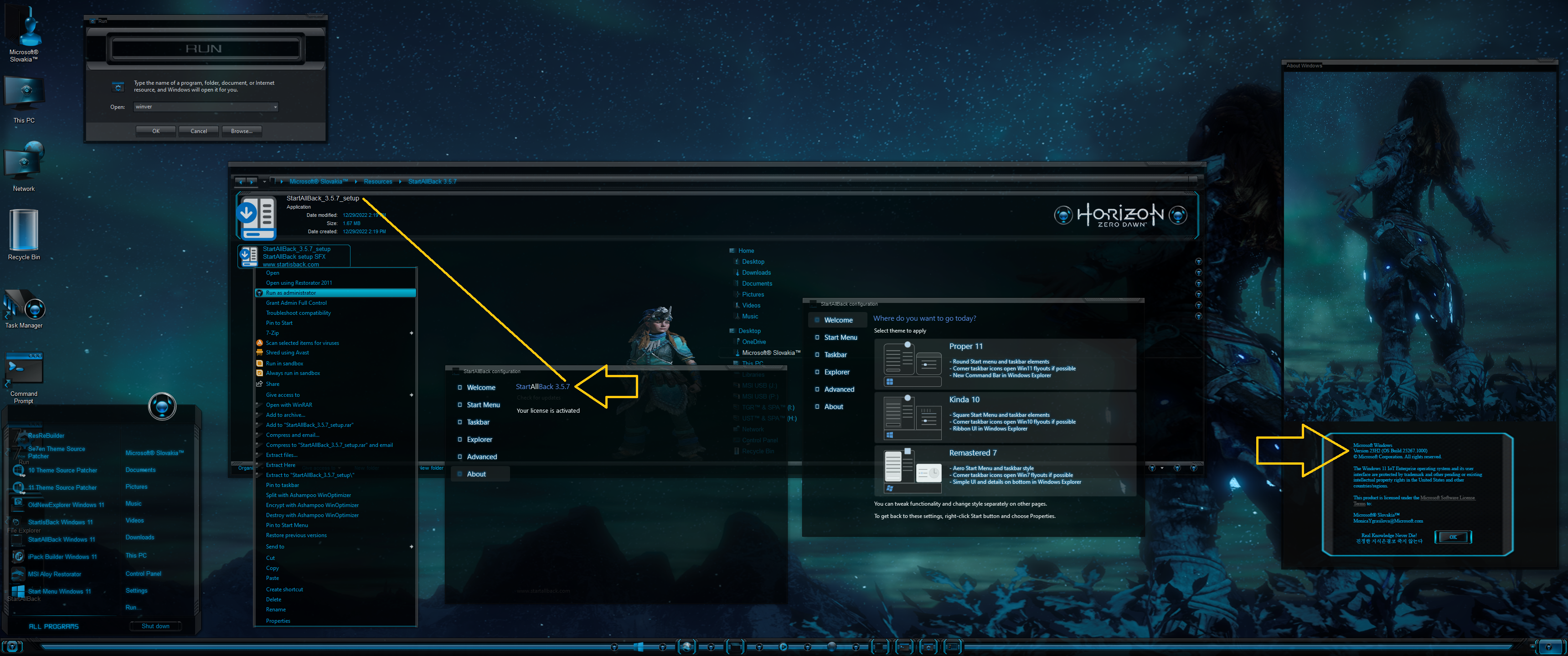This screenshot has height=656, width=1568.
Task: Select Run as administrator in context menu
Action: click(335, 293)
